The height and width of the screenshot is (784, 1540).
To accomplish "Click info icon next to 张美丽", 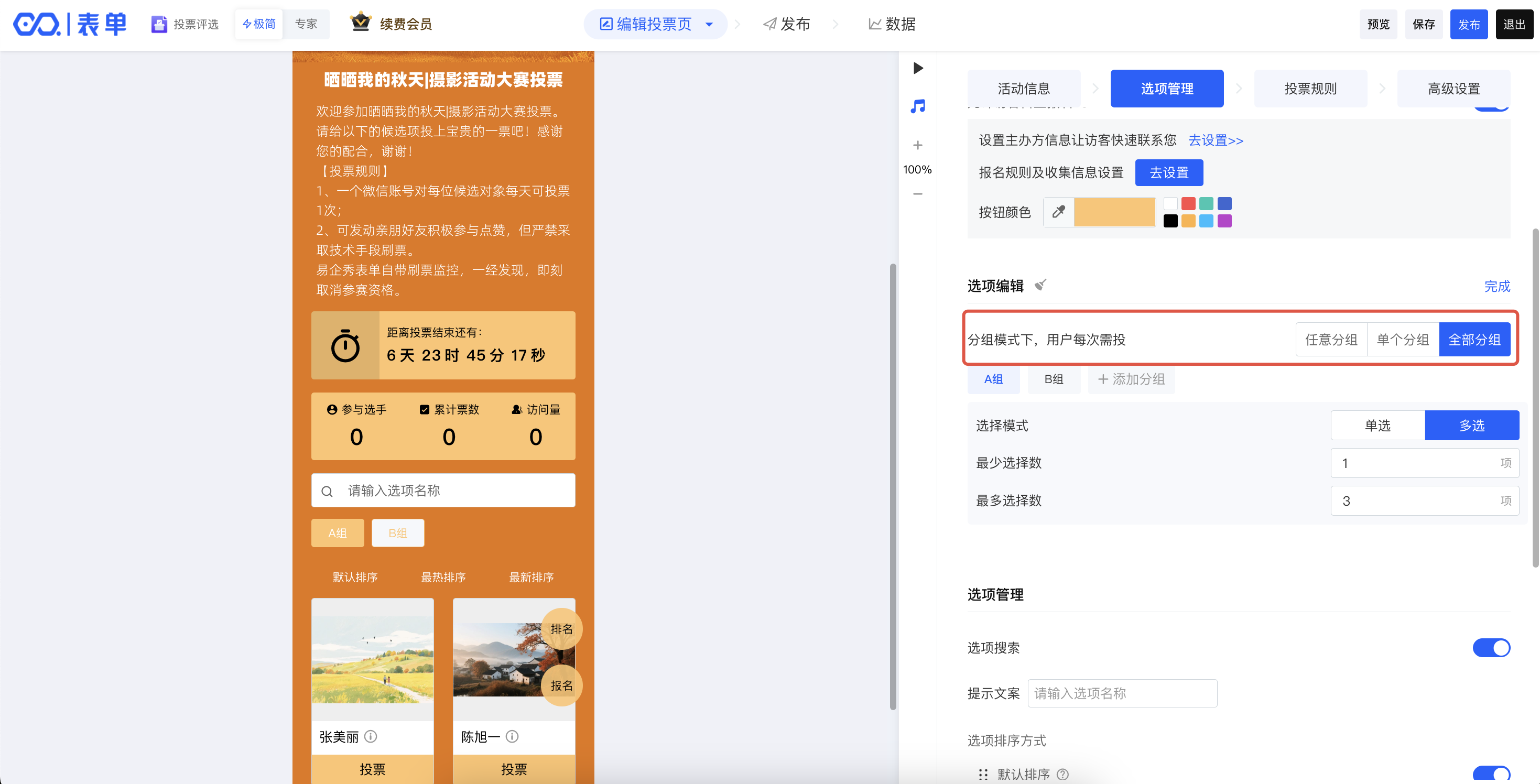I will tap(371, 736).
